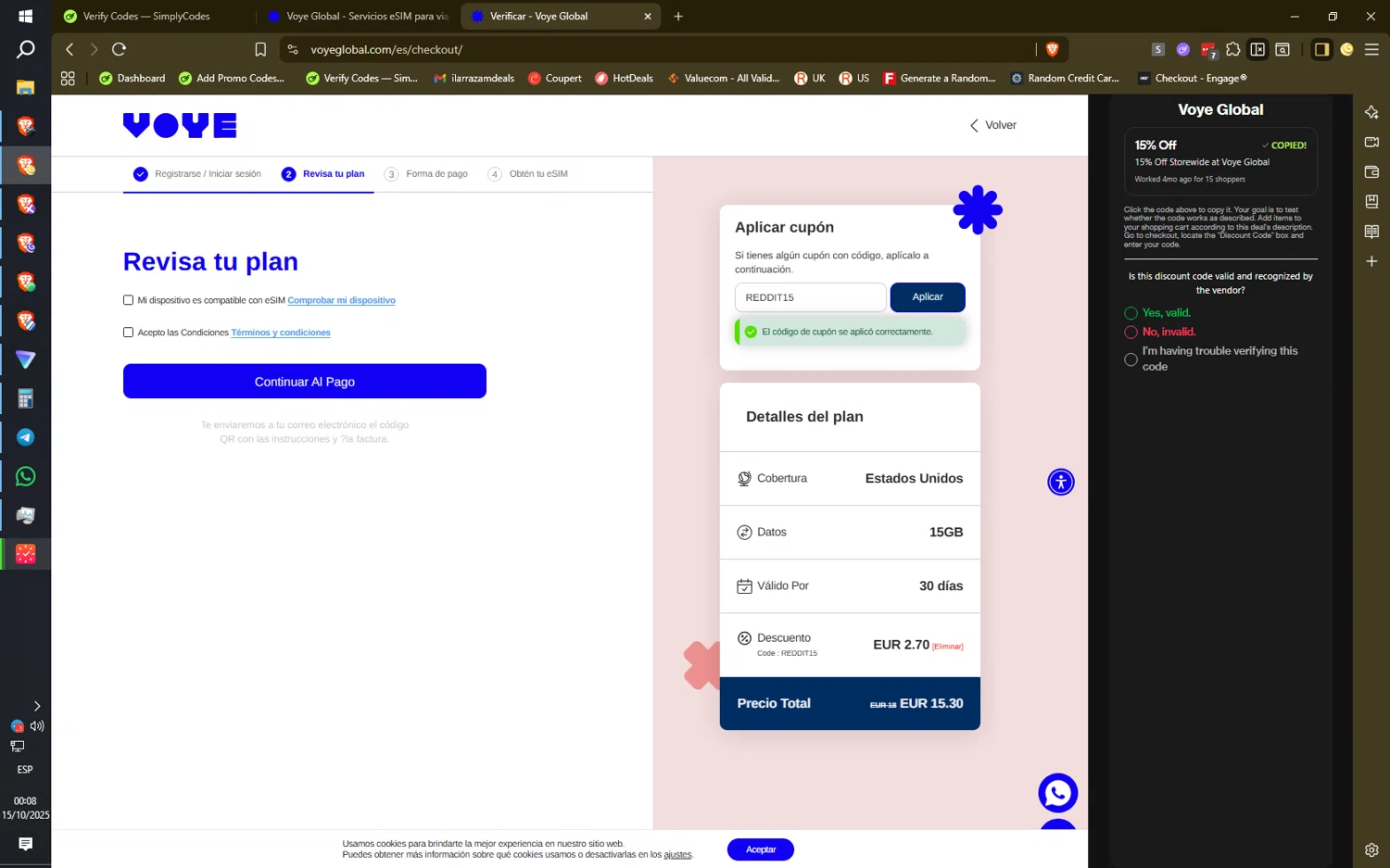Open the apps grid in the bookmarks bar
Screen dimensions: 1390x868
tap(68, 79)
